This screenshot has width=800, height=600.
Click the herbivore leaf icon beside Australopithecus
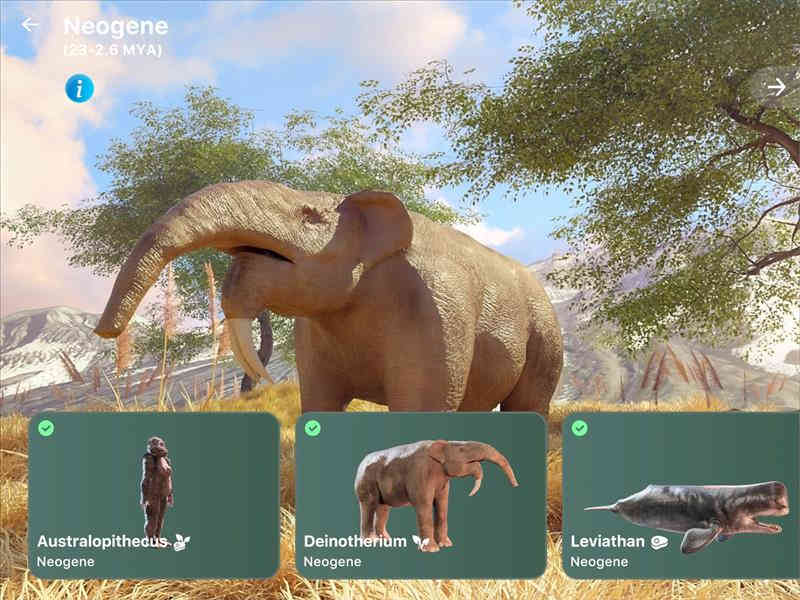tap(182, 542)
